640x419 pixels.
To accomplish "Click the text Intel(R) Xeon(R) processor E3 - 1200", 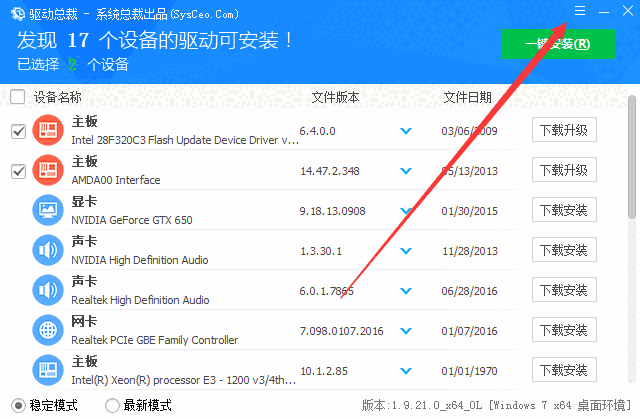I will [184, 380].
